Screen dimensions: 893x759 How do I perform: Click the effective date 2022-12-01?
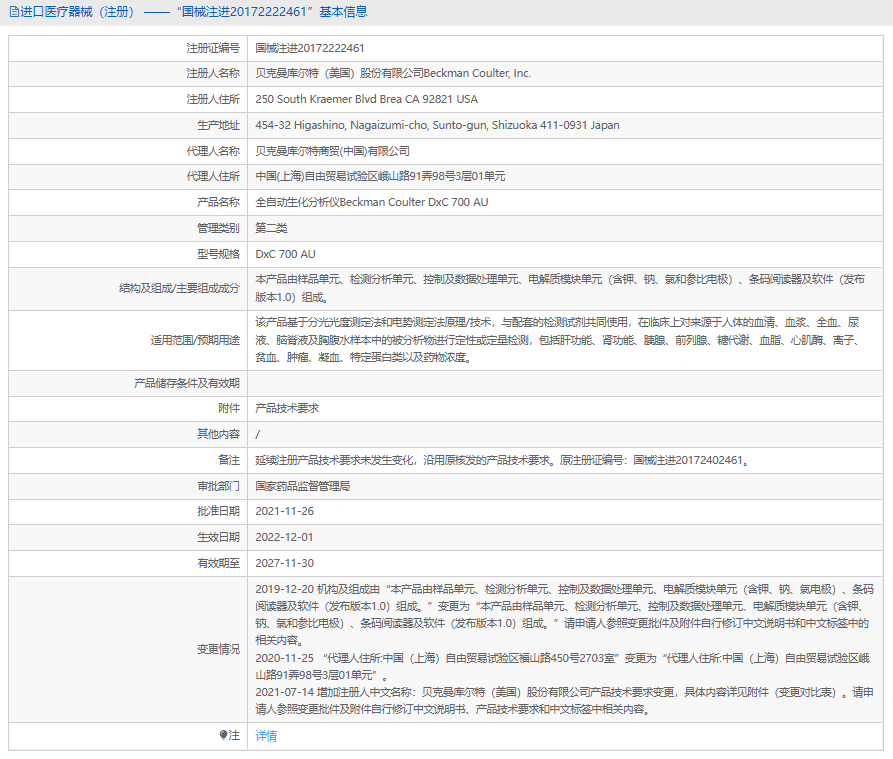click(x=284, y=538)
